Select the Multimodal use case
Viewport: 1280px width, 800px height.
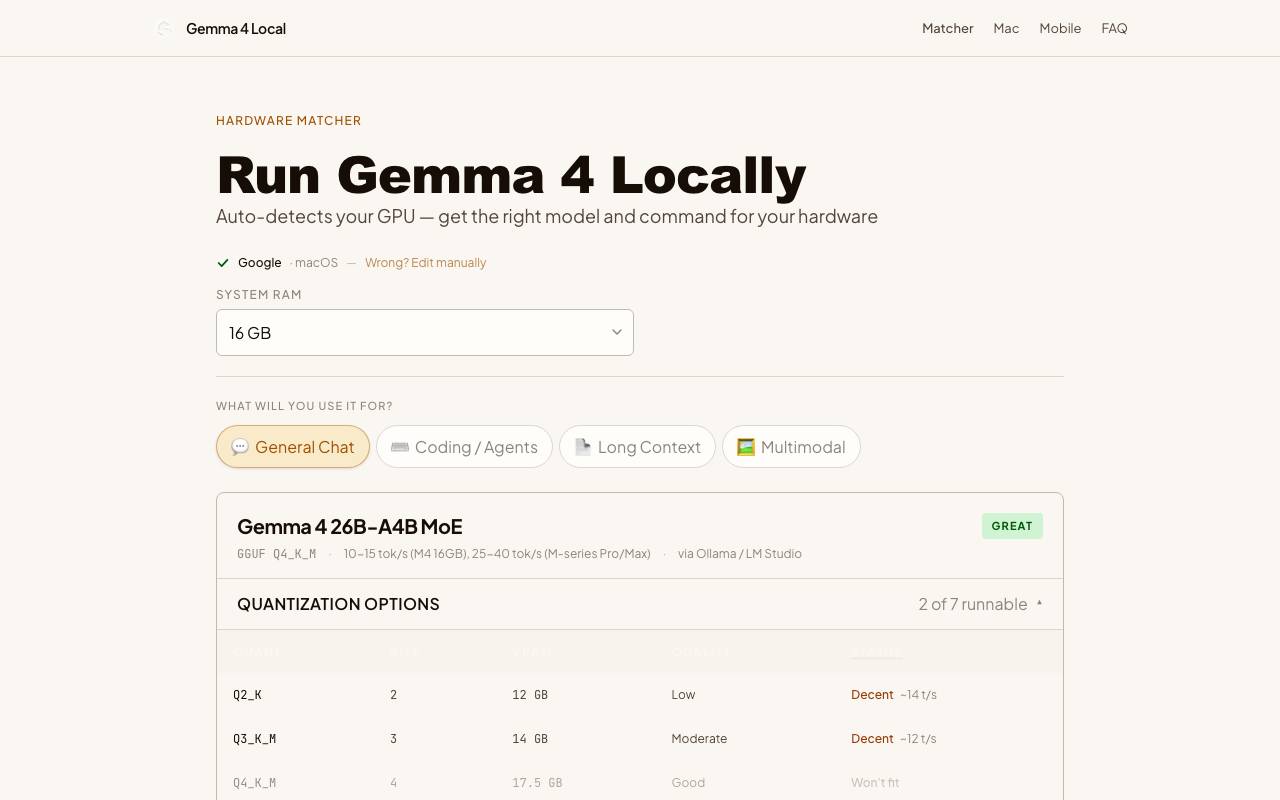[791, 447]
